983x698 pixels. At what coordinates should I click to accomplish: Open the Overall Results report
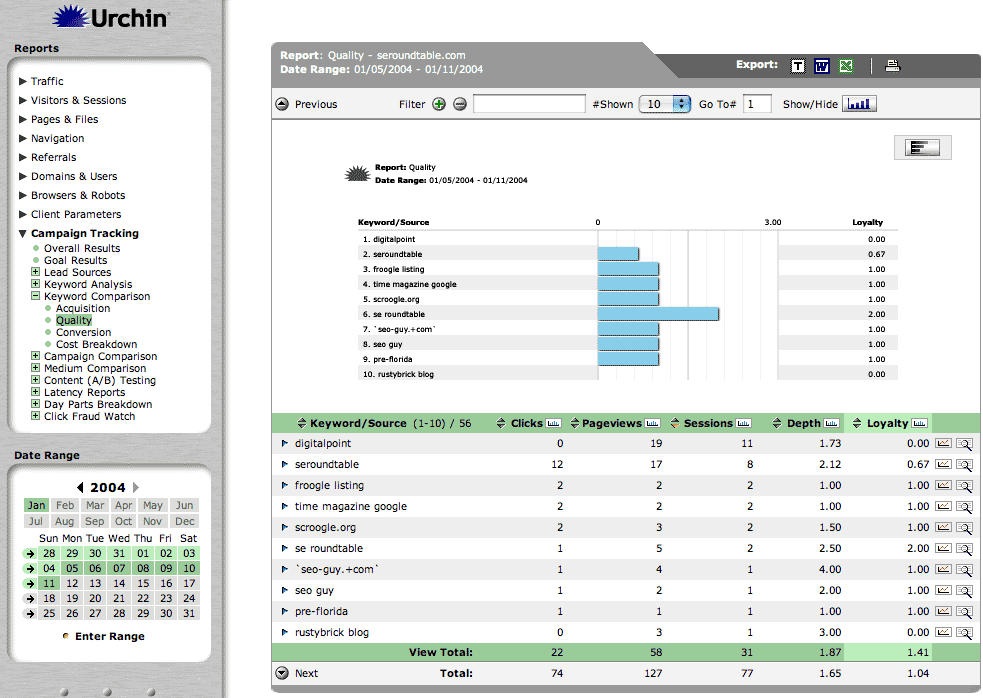point(82,248)
